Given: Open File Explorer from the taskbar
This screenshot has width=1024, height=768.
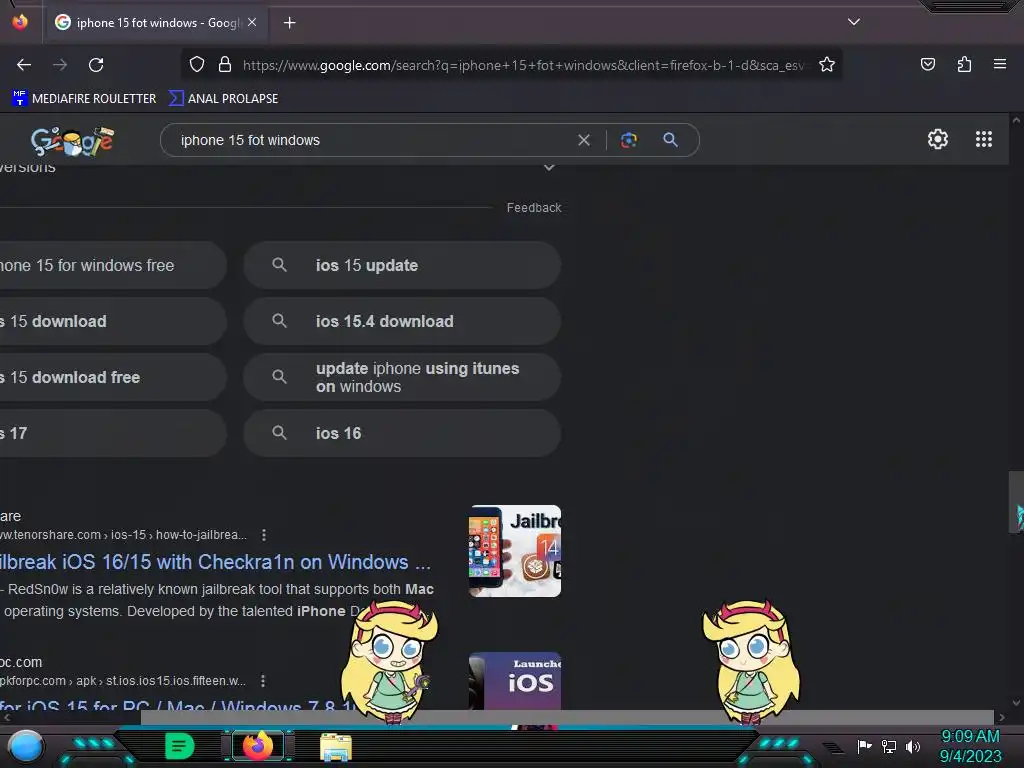Looking at the screenshot, I should pos(336,746).
